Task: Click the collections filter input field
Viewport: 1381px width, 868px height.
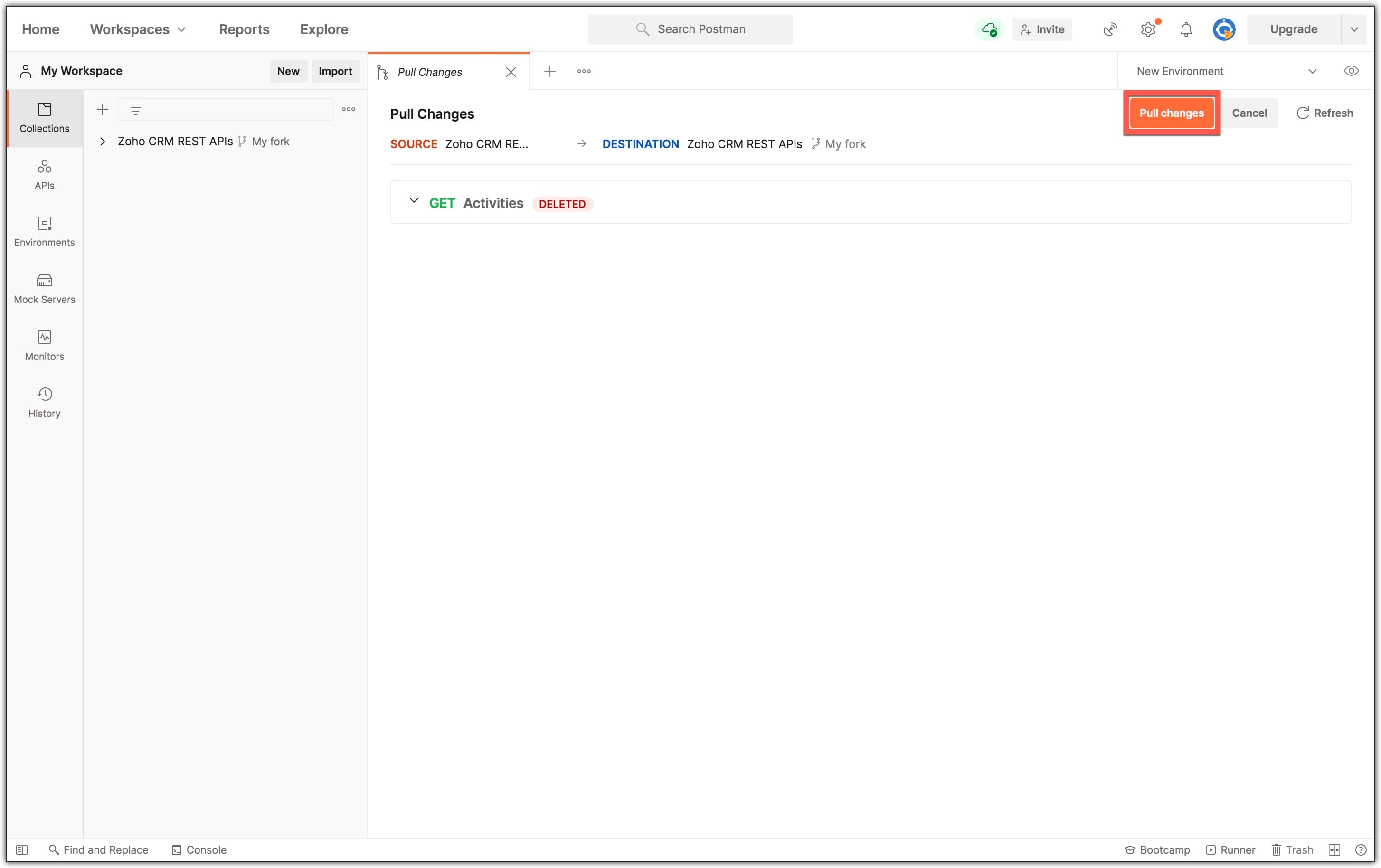Action: click(226, 109)
